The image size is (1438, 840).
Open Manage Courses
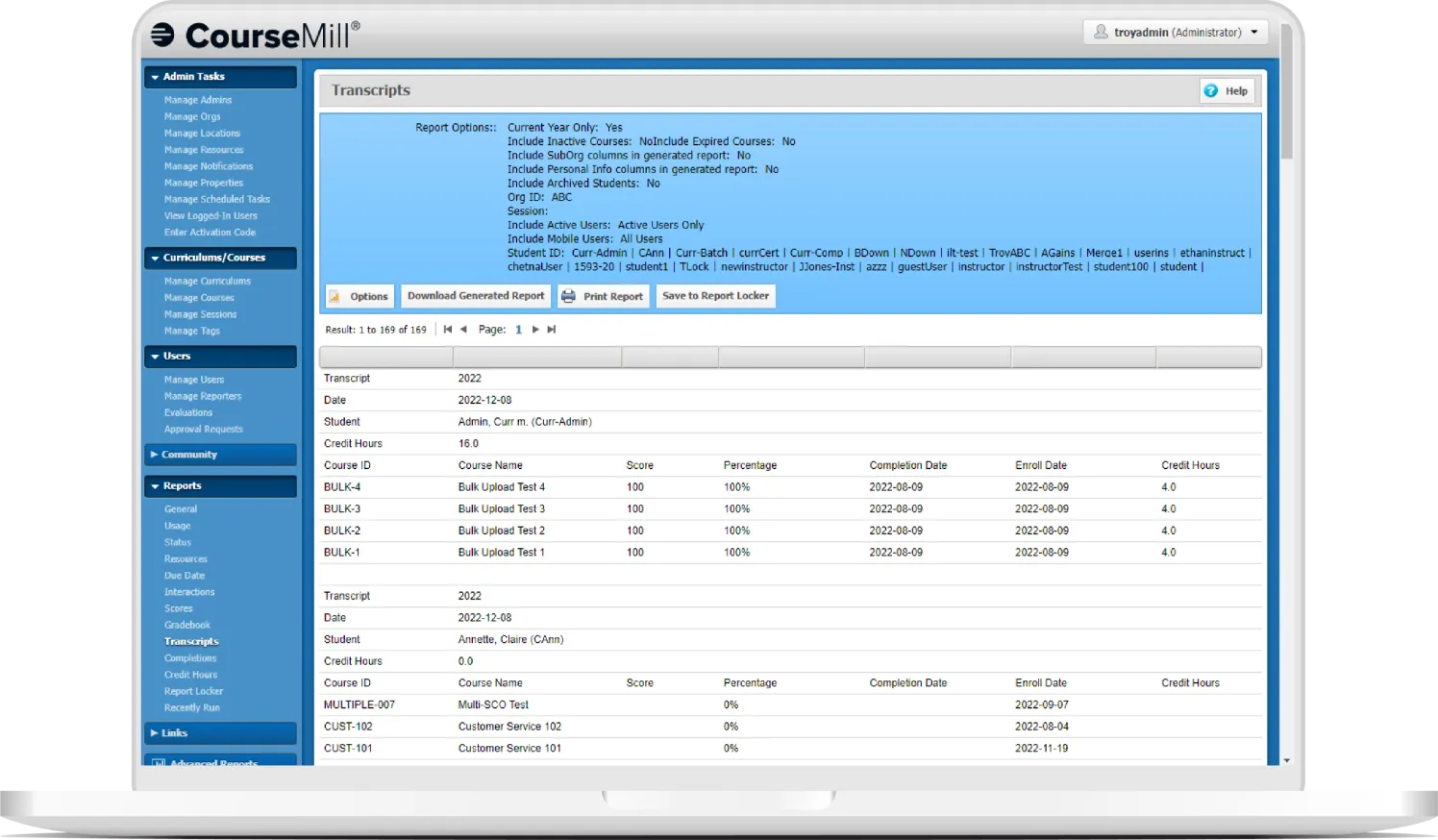pos(199,298)
